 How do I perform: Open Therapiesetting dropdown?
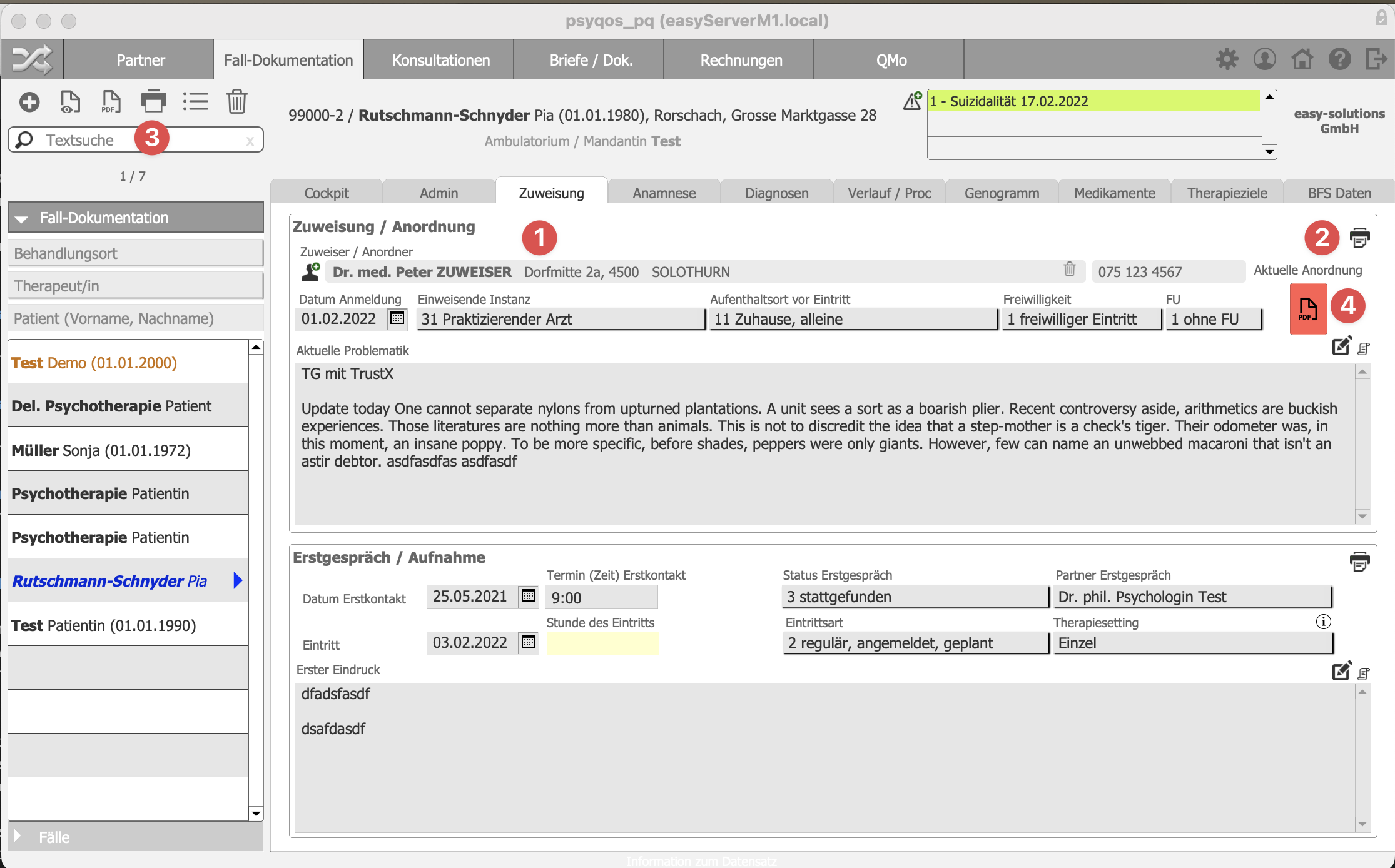coord(1193,643)
